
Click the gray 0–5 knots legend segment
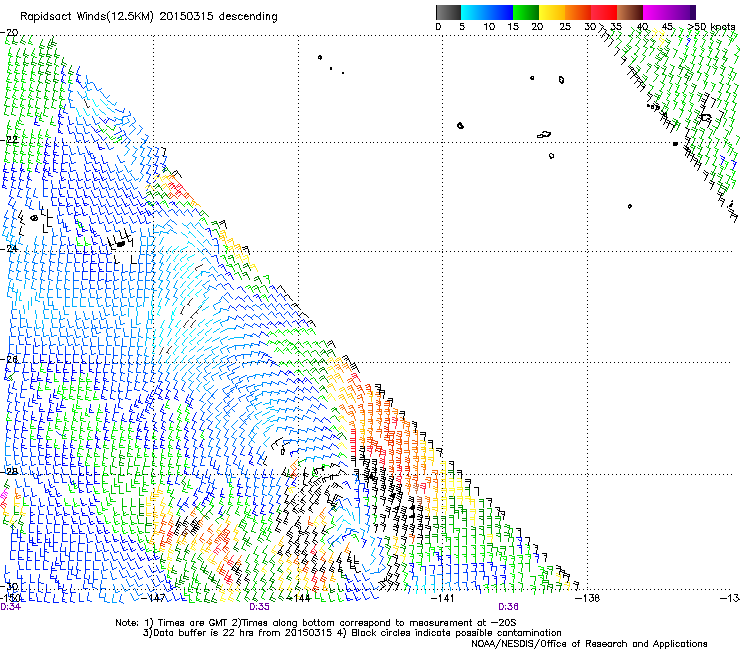click(x=448, y=12)
